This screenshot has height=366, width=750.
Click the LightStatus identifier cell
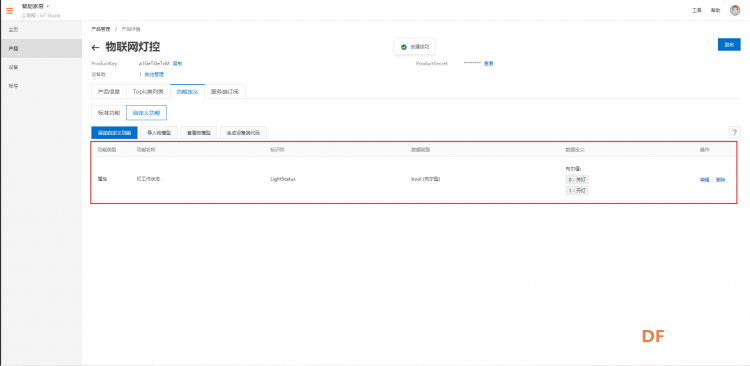click(x=283, y=180)
